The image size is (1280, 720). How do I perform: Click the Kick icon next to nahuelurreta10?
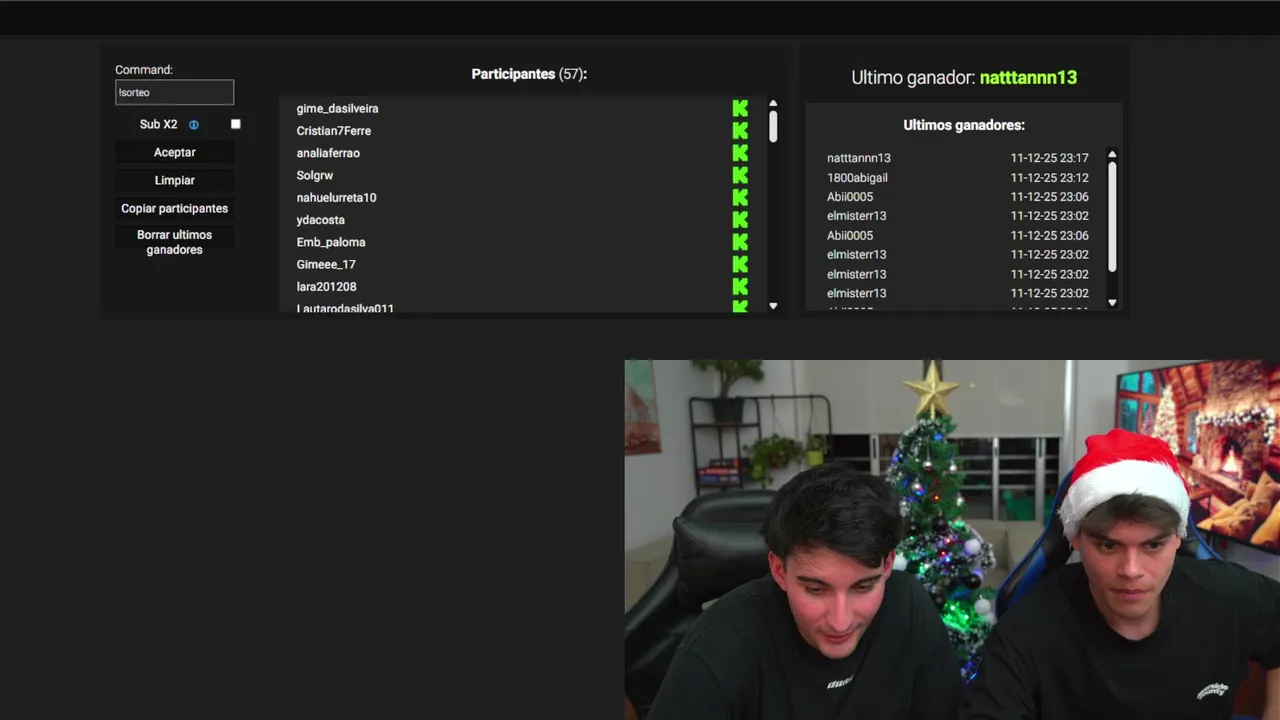(740, 197)
